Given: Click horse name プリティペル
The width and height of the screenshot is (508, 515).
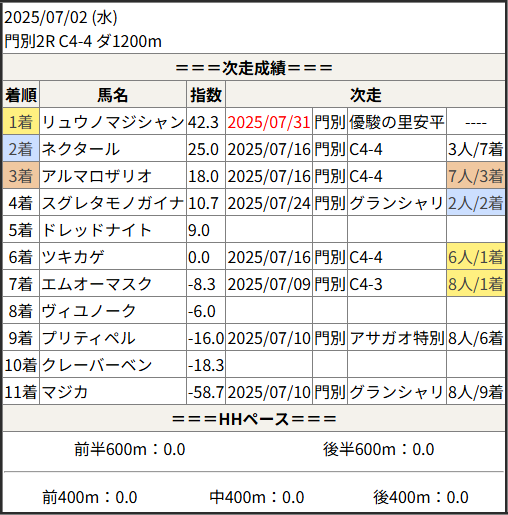Looking at the screenshot, I should pyautogui.click(x=88, y=338).
